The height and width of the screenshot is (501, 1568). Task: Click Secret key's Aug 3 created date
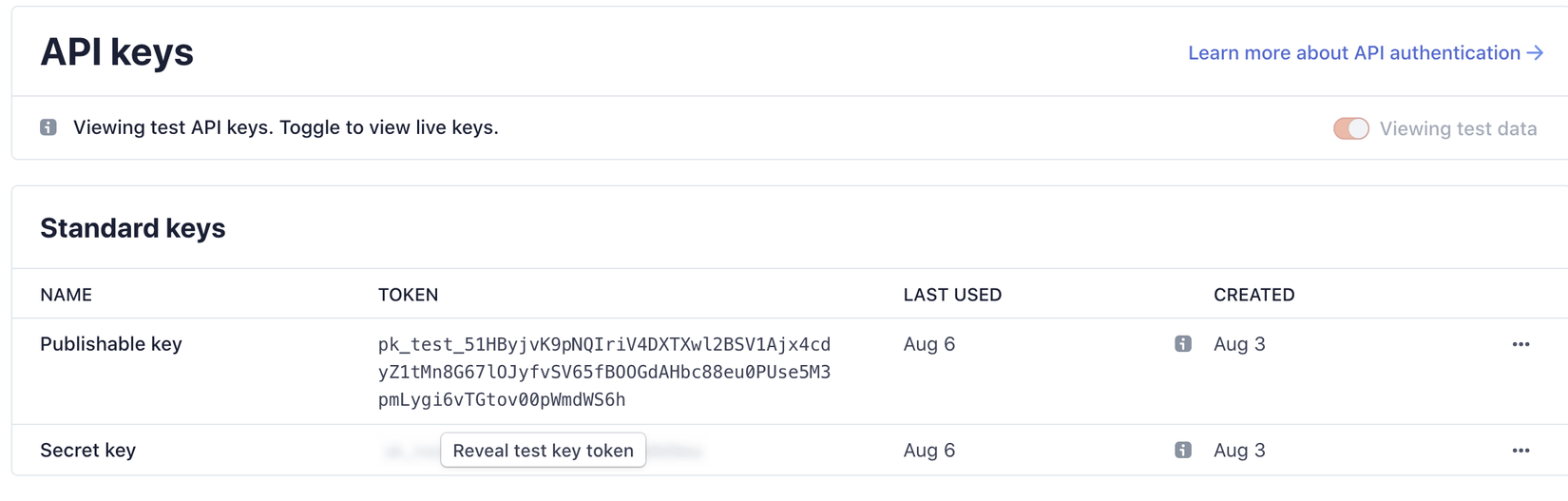(x=1239, y=450)
